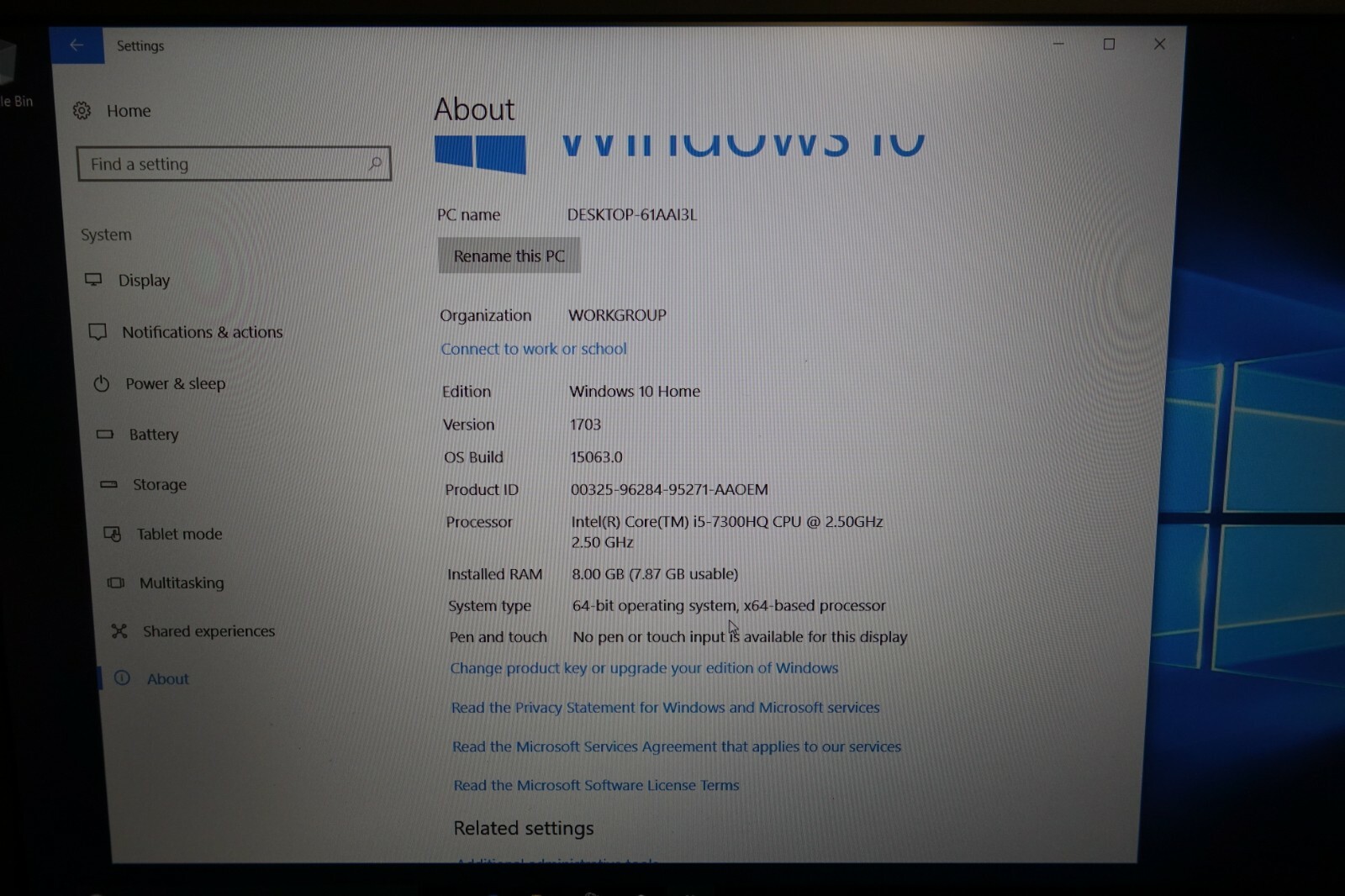Click the Rename this PC button
Viewport: 1345px width, 896px height.
[508, 256]
